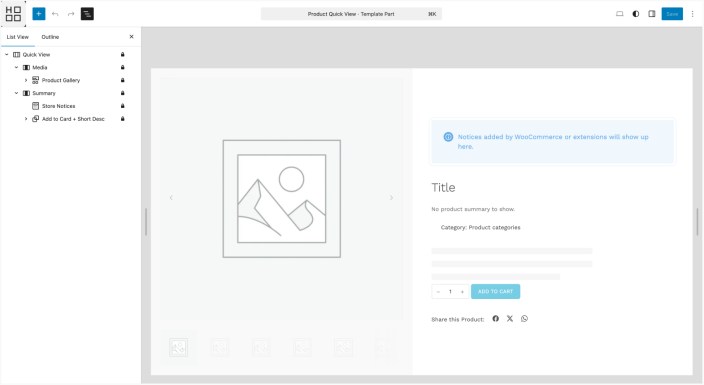Image resolution: width=704 pixels, height=385 pixels.
Task: Click the 'No product summary to show' text
Action: click(x=473, y=209)
